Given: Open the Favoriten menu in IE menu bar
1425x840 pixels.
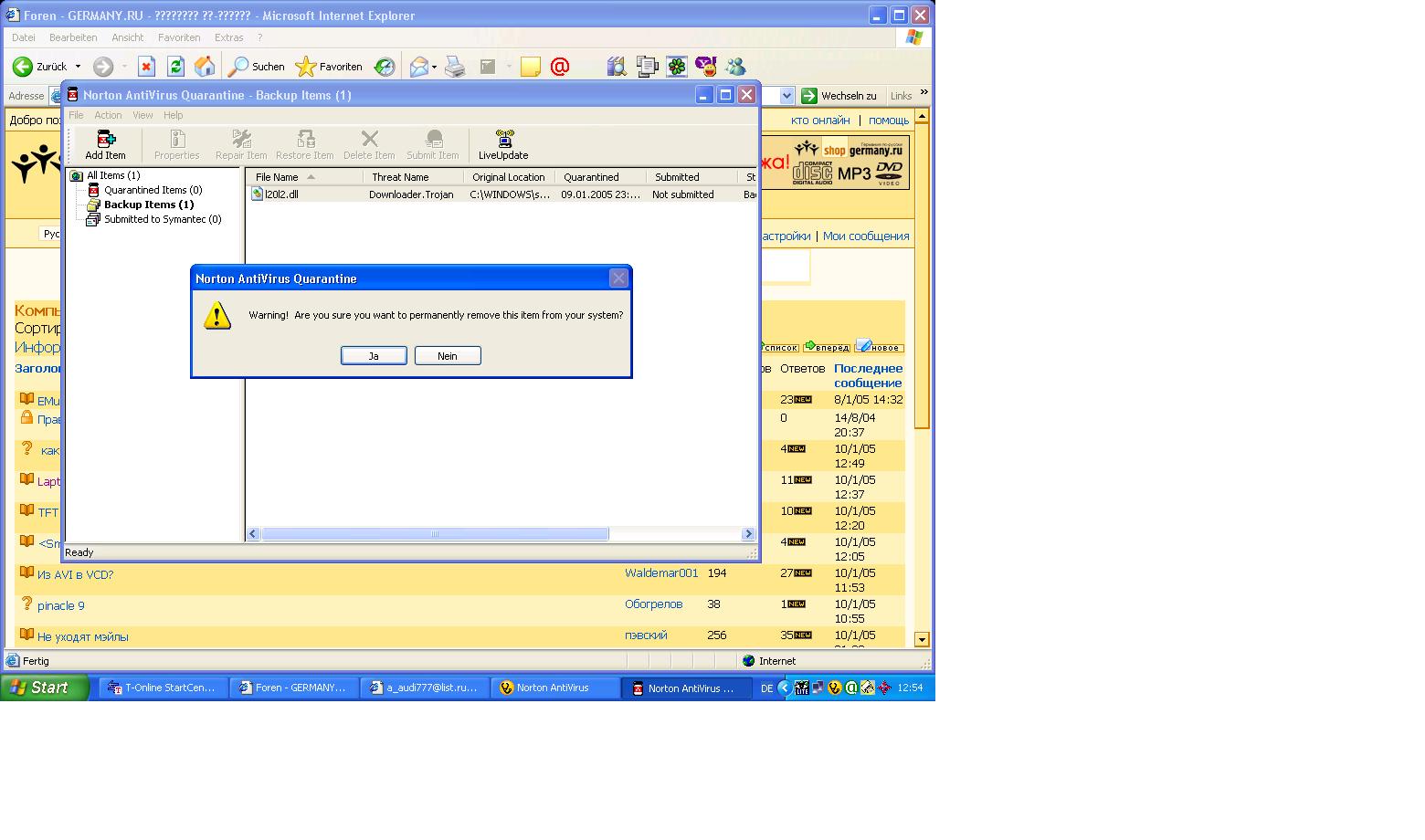Looking at the screenshot, I should (179, 37).
